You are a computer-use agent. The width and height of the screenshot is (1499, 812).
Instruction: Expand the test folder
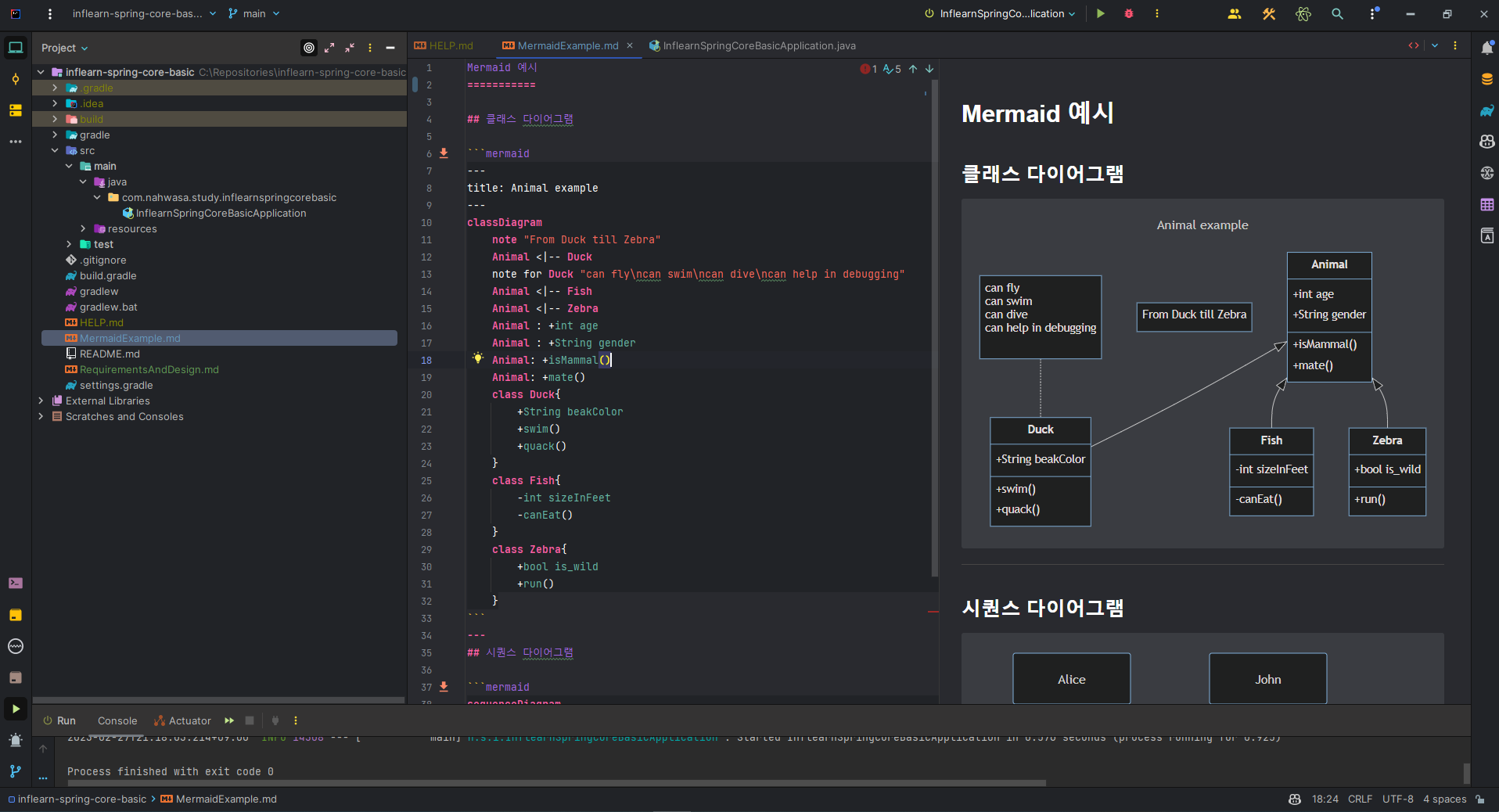coord(69,244)
